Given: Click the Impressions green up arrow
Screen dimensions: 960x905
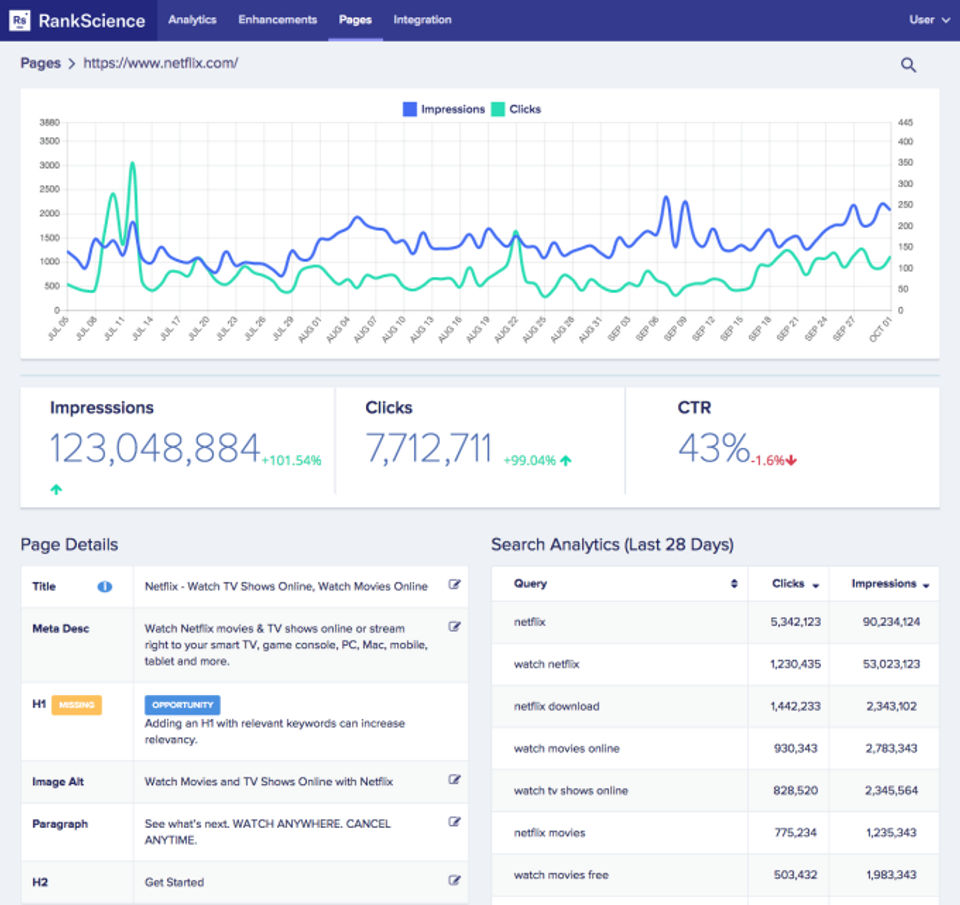Looking at the screenshot, I should (56, 489).
